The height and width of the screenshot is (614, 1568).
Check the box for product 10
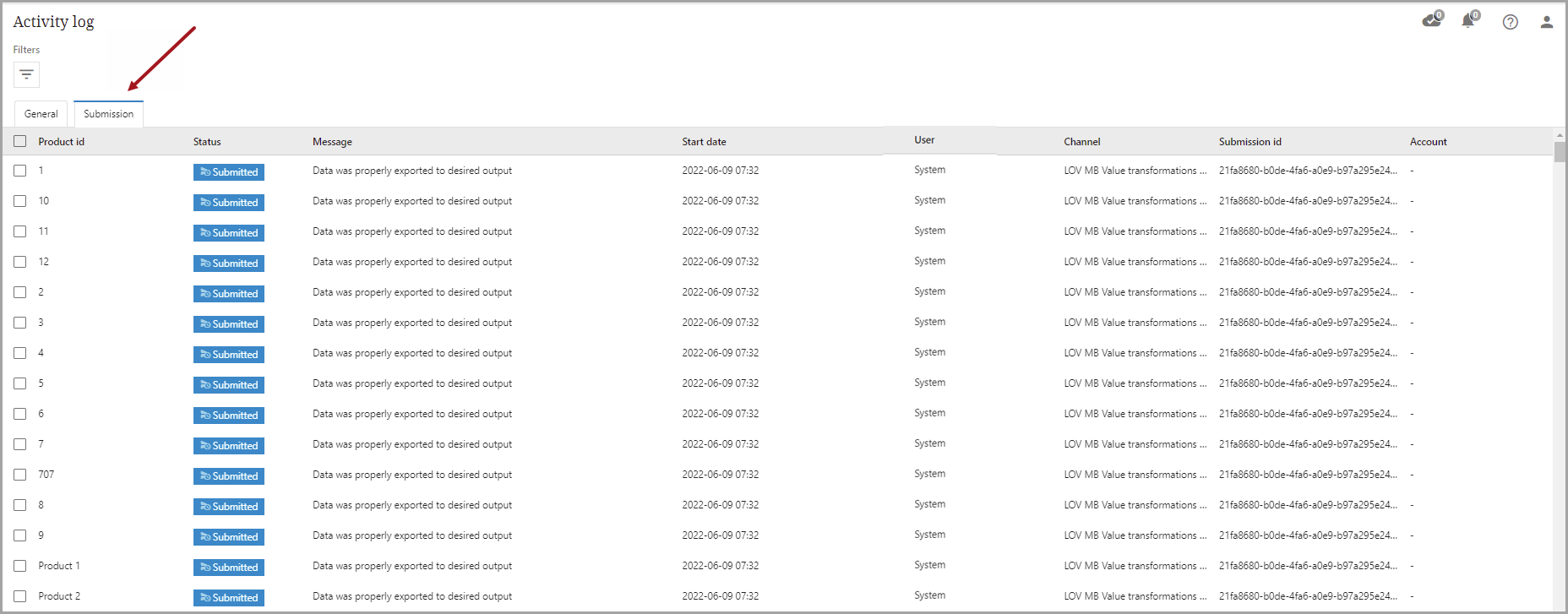tap(20, 201)
